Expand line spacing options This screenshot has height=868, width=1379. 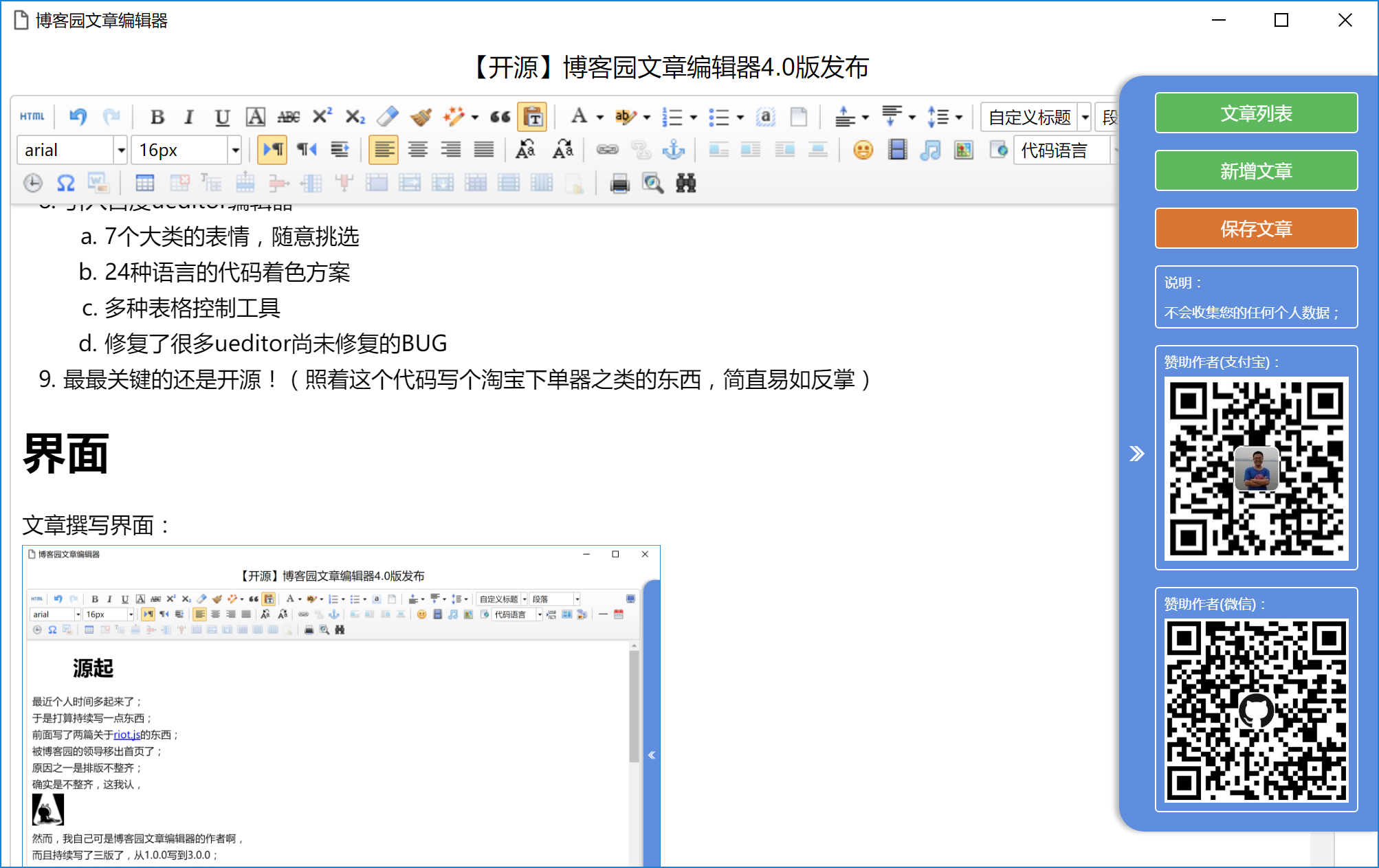tap(958, 118)
